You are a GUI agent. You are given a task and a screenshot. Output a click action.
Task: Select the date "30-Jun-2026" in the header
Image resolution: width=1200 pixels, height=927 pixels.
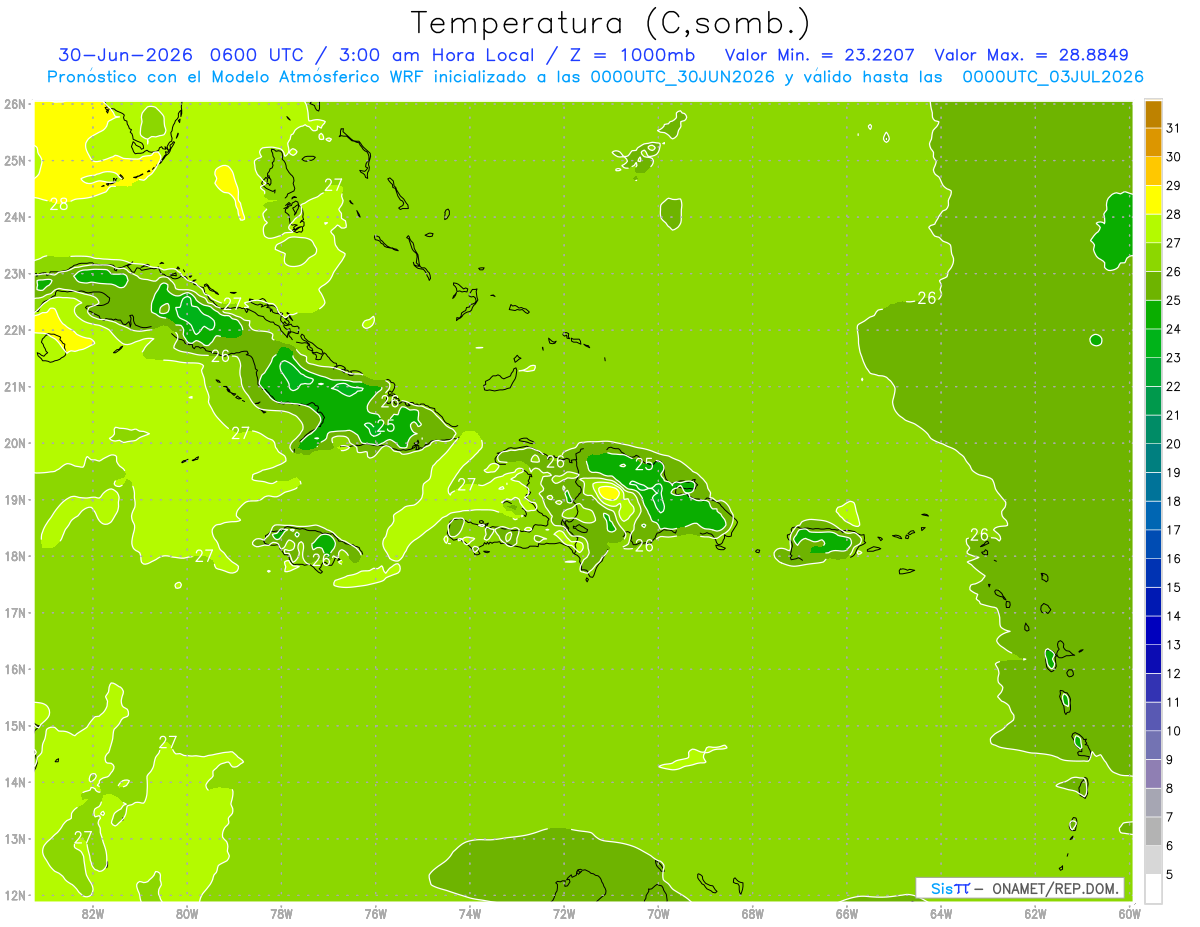click(x=125, y=55)
